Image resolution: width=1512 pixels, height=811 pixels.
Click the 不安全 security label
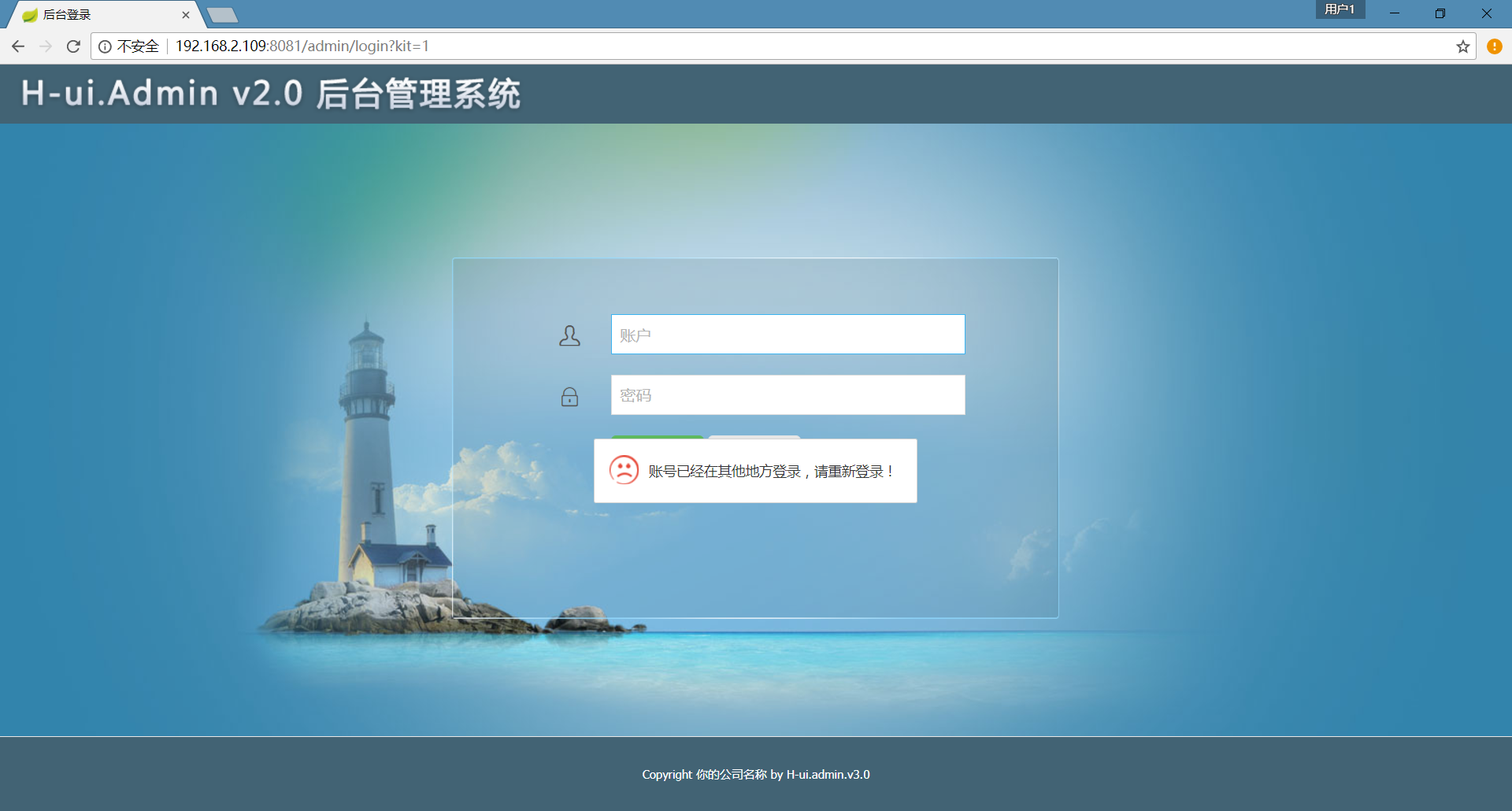click(138, 46)
